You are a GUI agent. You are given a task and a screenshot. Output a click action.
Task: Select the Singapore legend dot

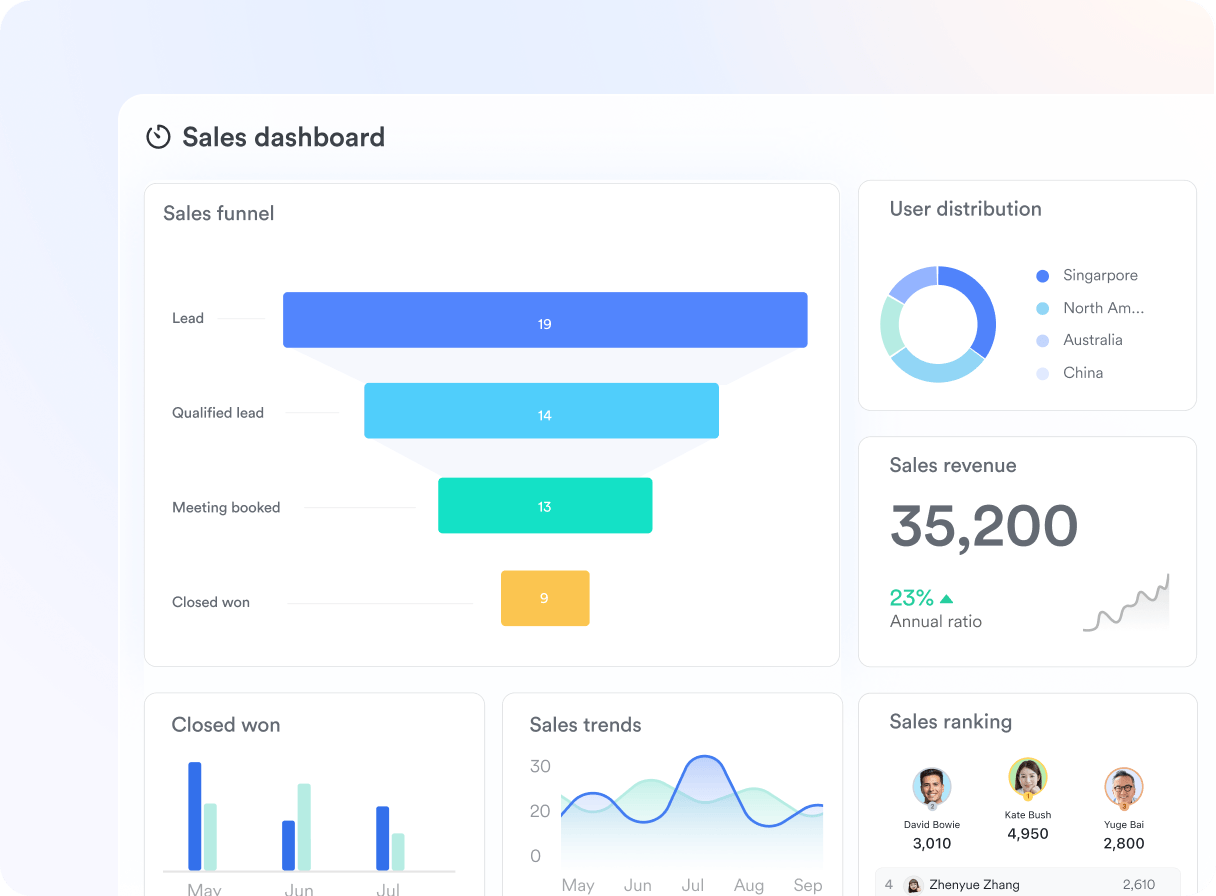tap(1043, 276)
